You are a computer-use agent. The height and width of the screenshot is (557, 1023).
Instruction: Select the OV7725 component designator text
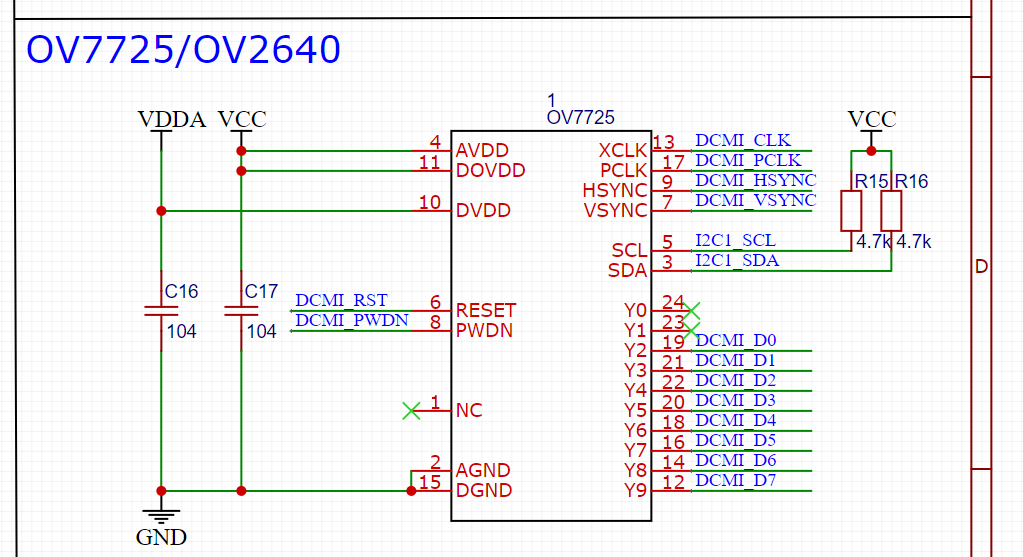(581, 117)
